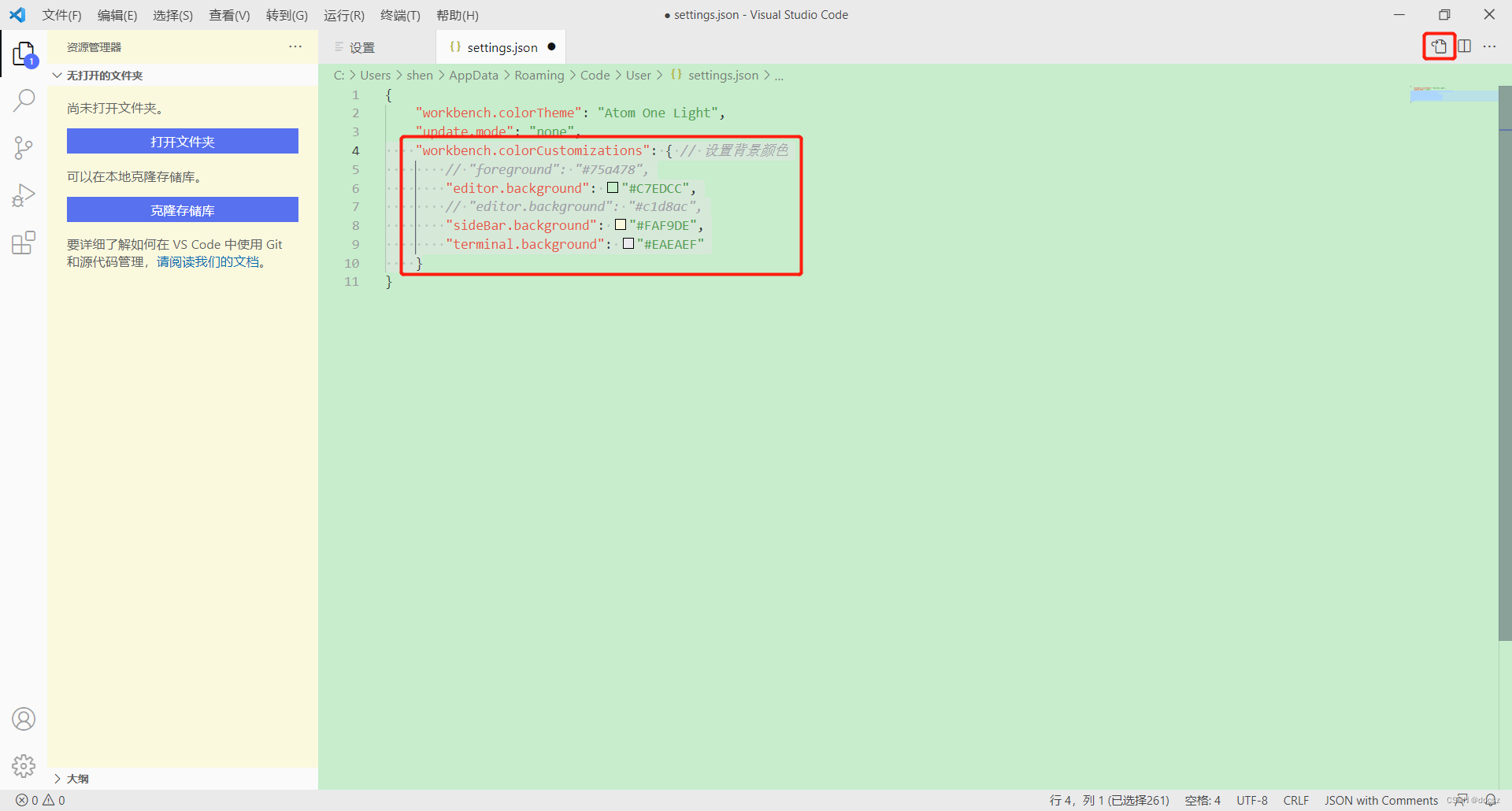This screenshot has height=811, width=1512.
Task: Click the Clone Repository button
Action: [x=182, y=210]
